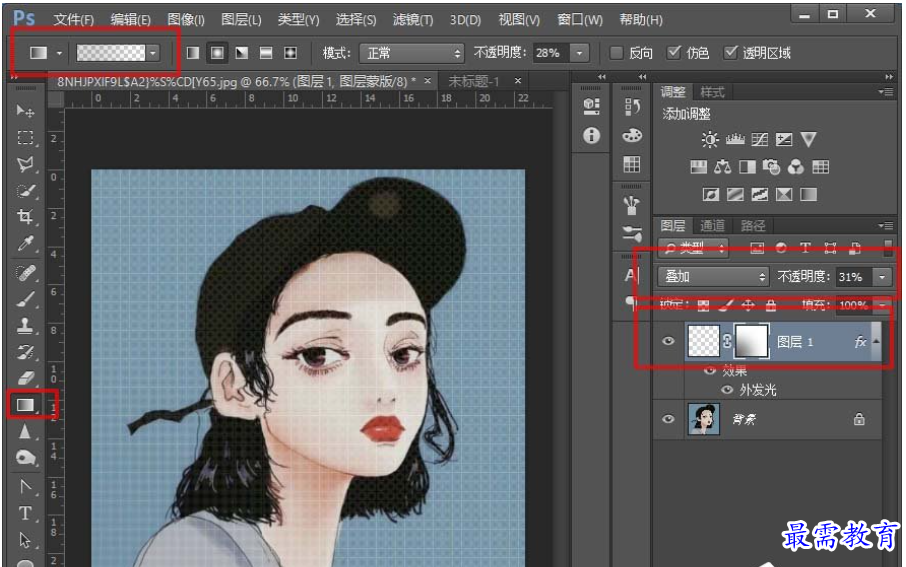Viewport: 906px width, 567px height.
Task: Select the Brush tool
Action: click(25, 299)
